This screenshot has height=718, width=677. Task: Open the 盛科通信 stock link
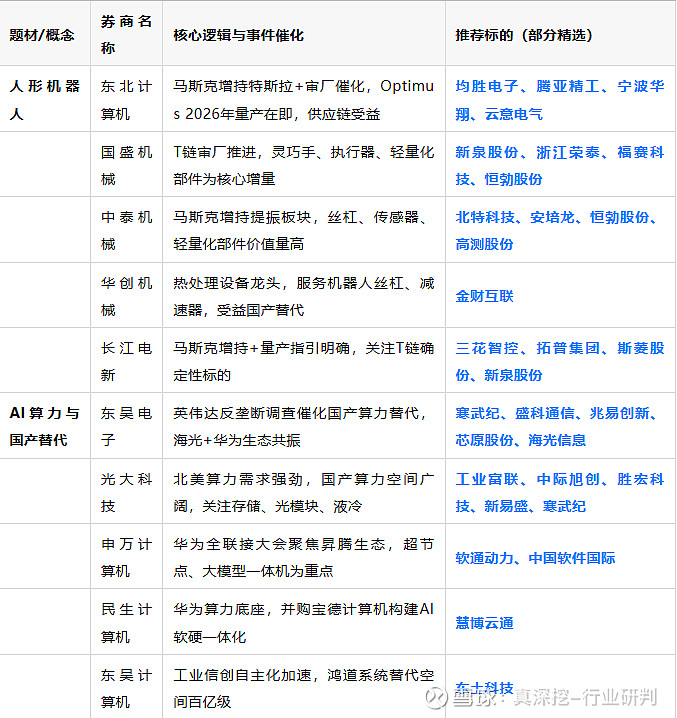(x=545, y=413)
